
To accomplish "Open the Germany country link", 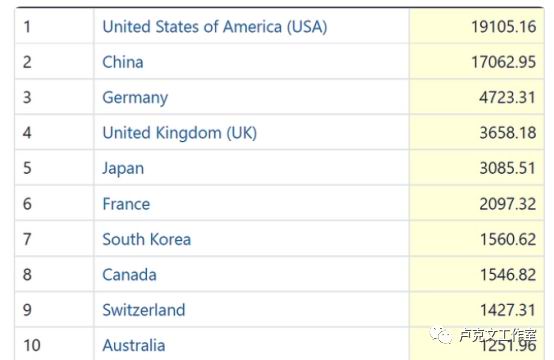I will click(x=135, y=98).
